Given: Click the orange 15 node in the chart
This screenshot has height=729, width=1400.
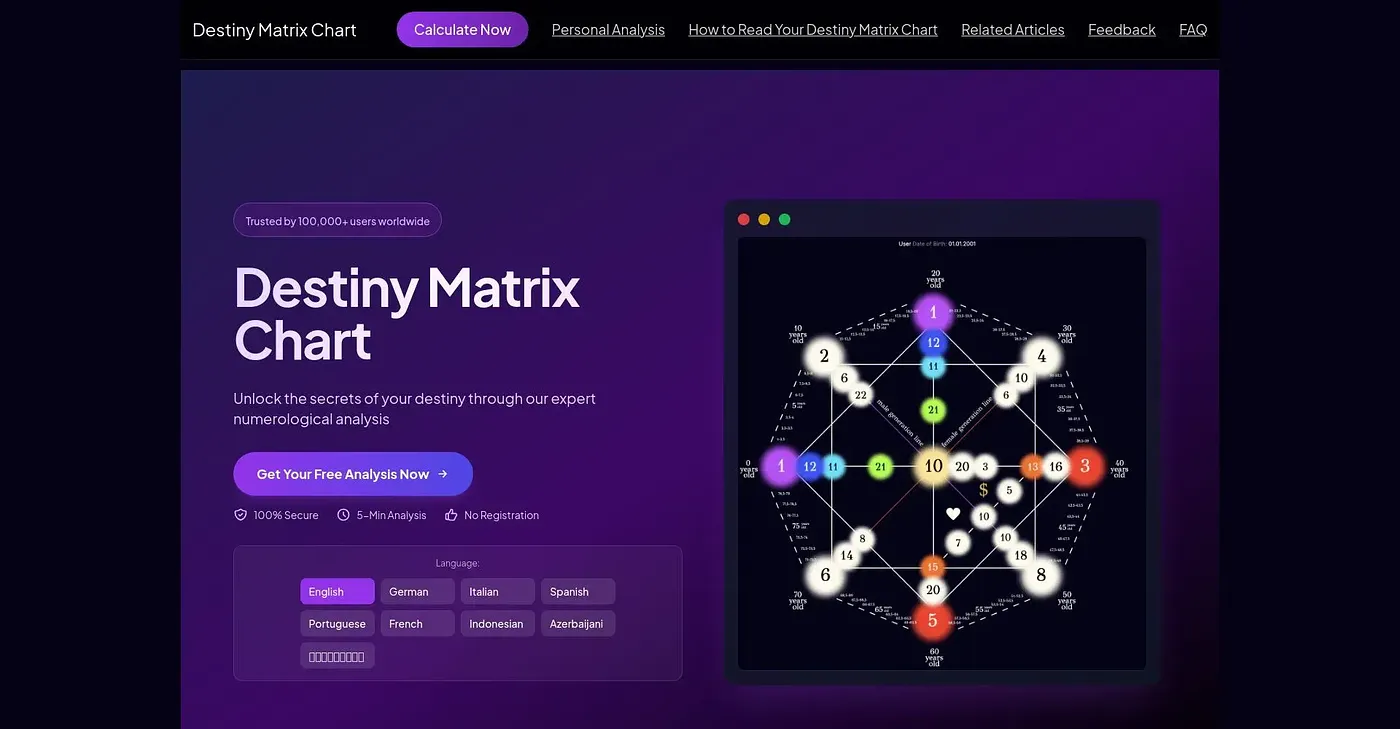Looking at the screenshot, I should [x=933, y=567].
